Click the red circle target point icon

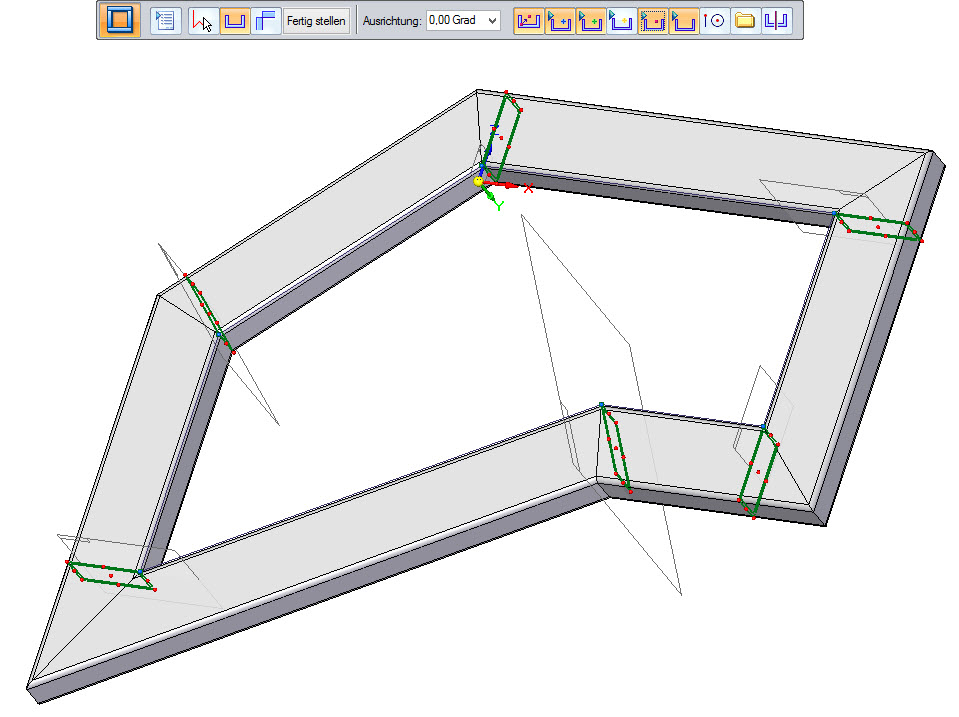tap(714, 20)
